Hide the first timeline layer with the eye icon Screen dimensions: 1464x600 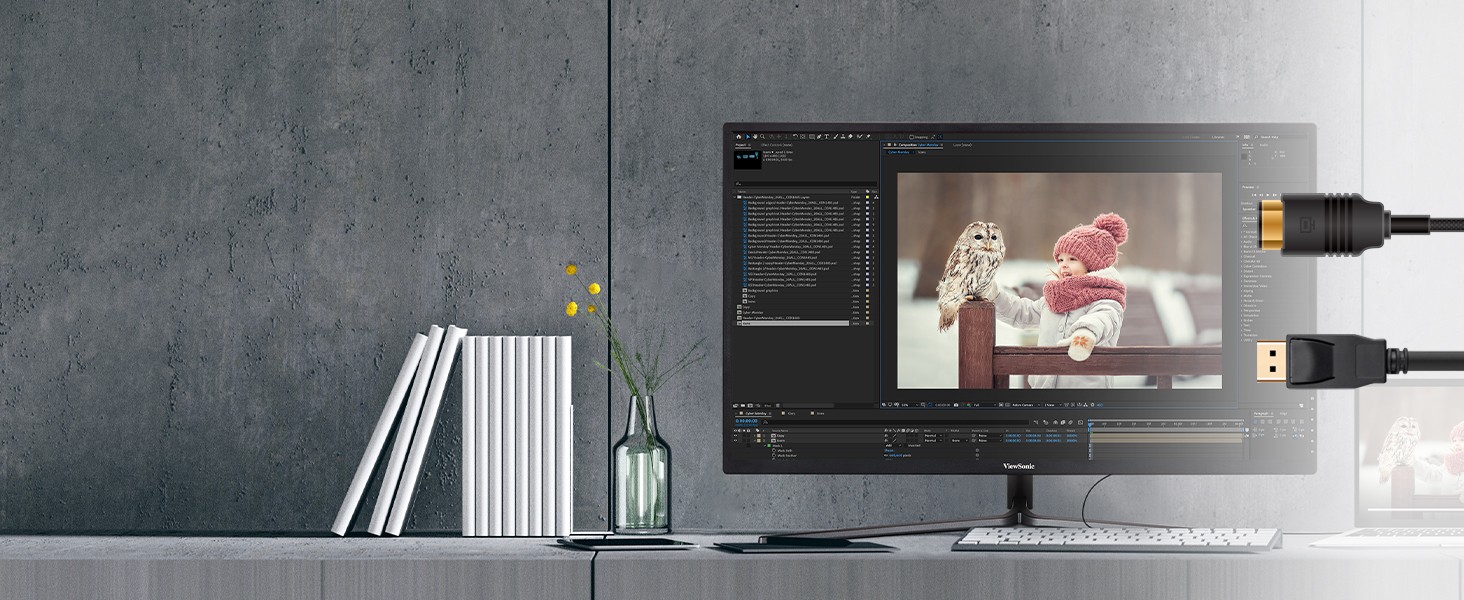(736, 435)
